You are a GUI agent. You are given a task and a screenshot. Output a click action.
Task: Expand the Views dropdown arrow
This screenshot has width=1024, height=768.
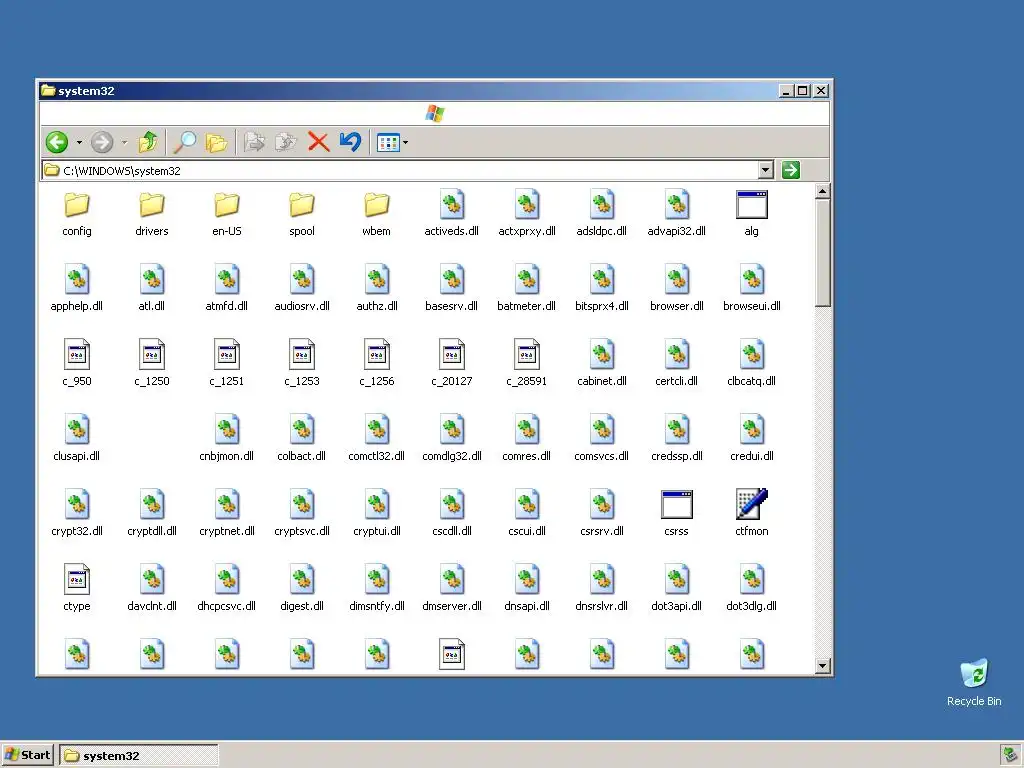pyautogui.click(x=406, y=142)
